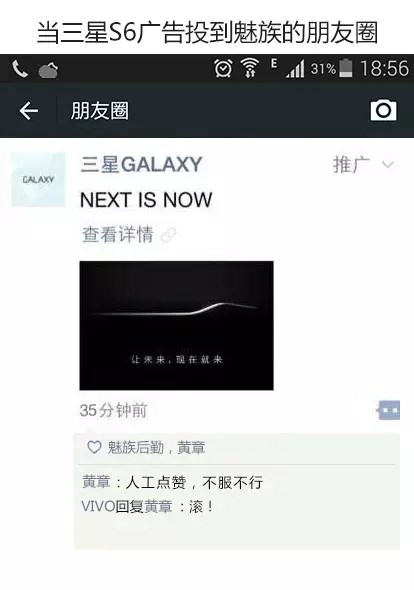
Task: Tap the battery 31% indicator
Action: (x=331, y=69)
